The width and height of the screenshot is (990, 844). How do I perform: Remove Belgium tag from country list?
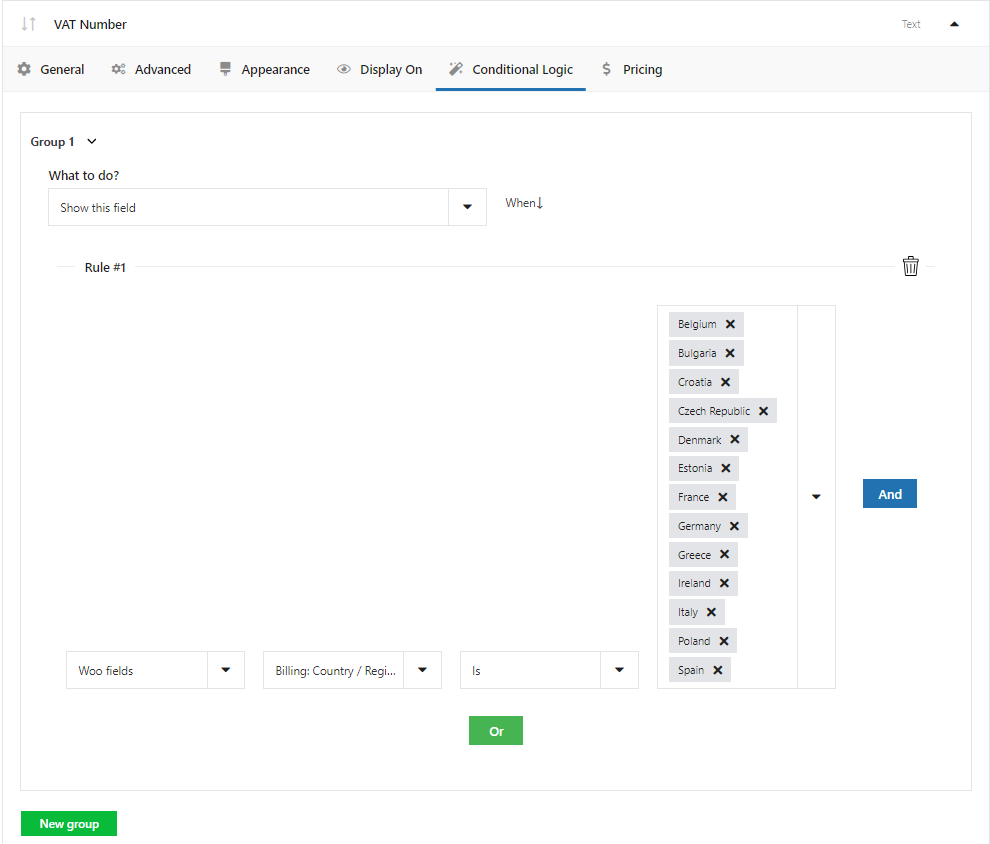point(730,324)
